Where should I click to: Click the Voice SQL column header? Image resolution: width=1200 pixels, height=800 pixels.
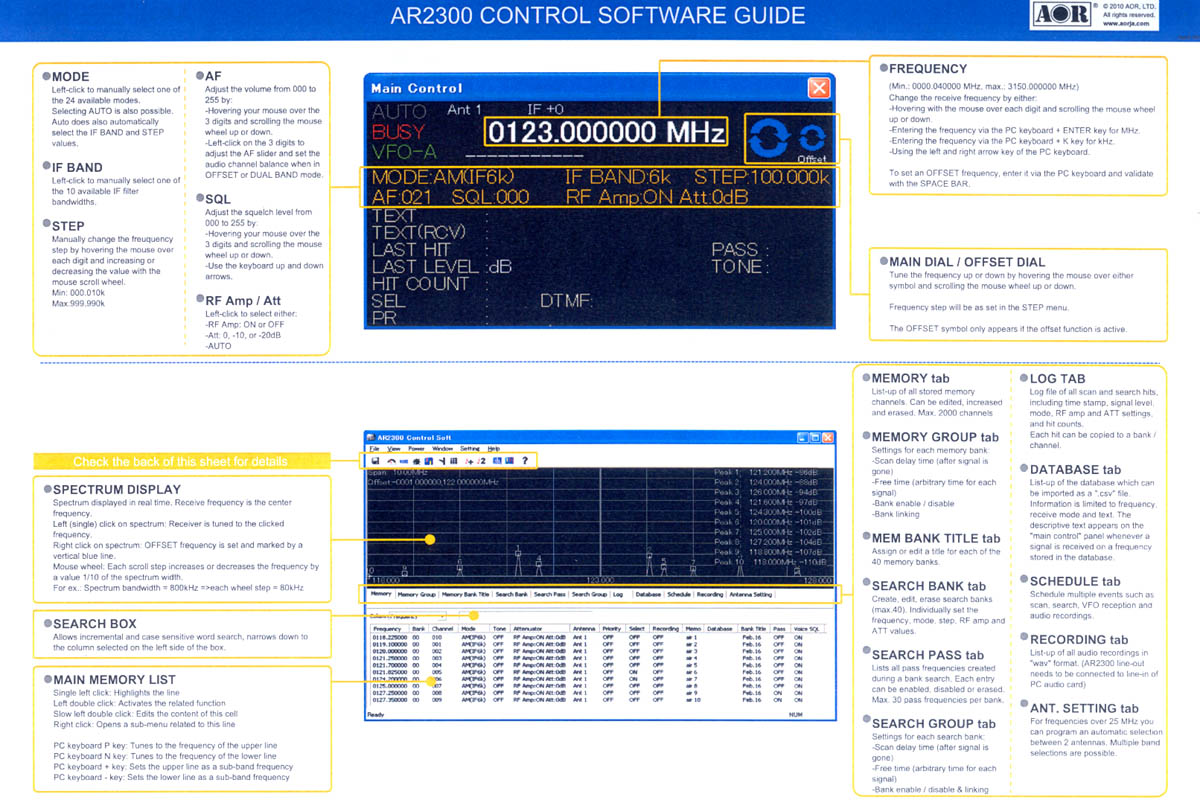[808, 629]
